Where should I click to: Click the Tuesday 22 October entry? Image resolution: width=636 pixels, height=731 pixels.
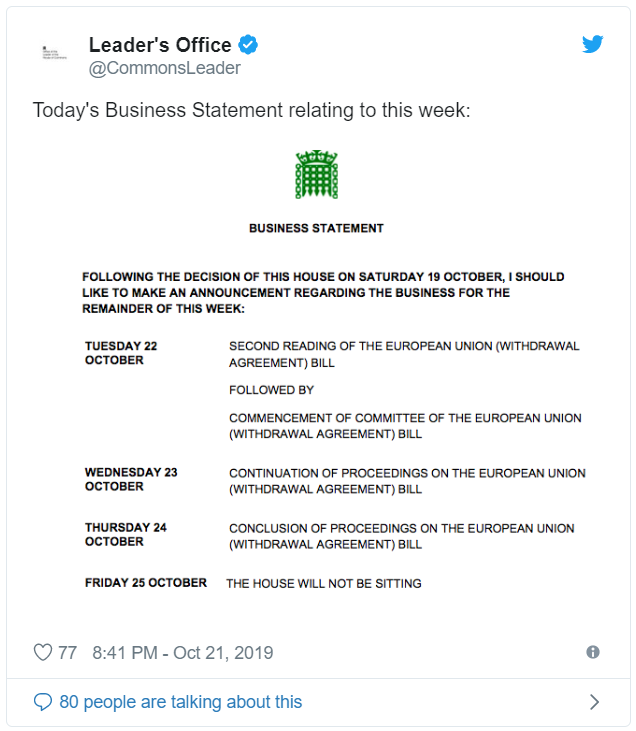(121, 353)
